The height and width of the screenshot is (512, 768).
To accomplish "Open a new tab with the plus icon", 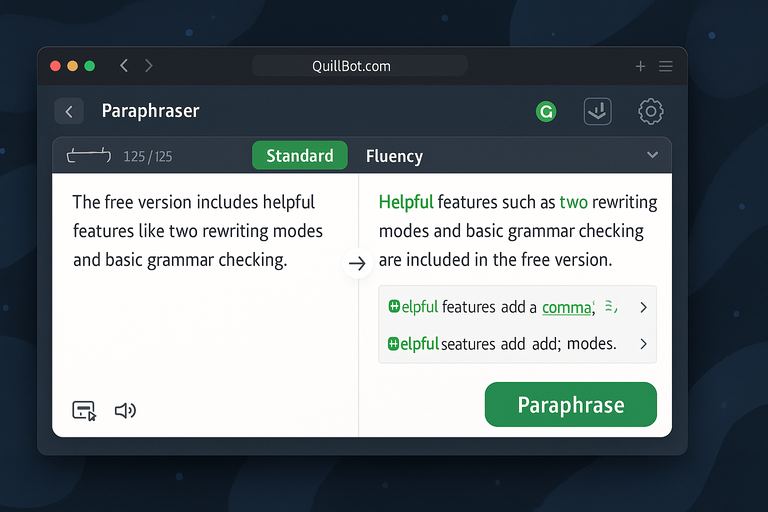I will coord(640,66).
